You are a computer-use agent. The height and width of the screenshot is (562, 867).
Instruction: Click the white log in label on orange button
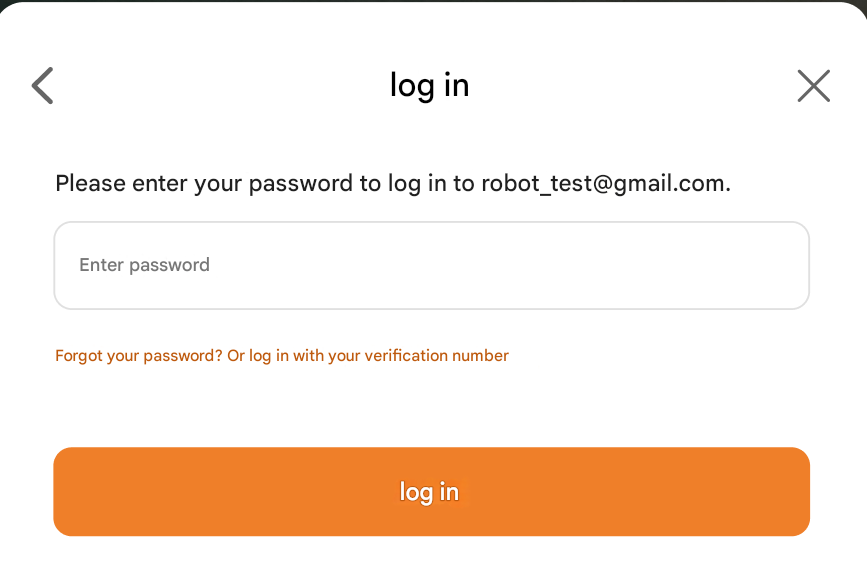(429, 492)
